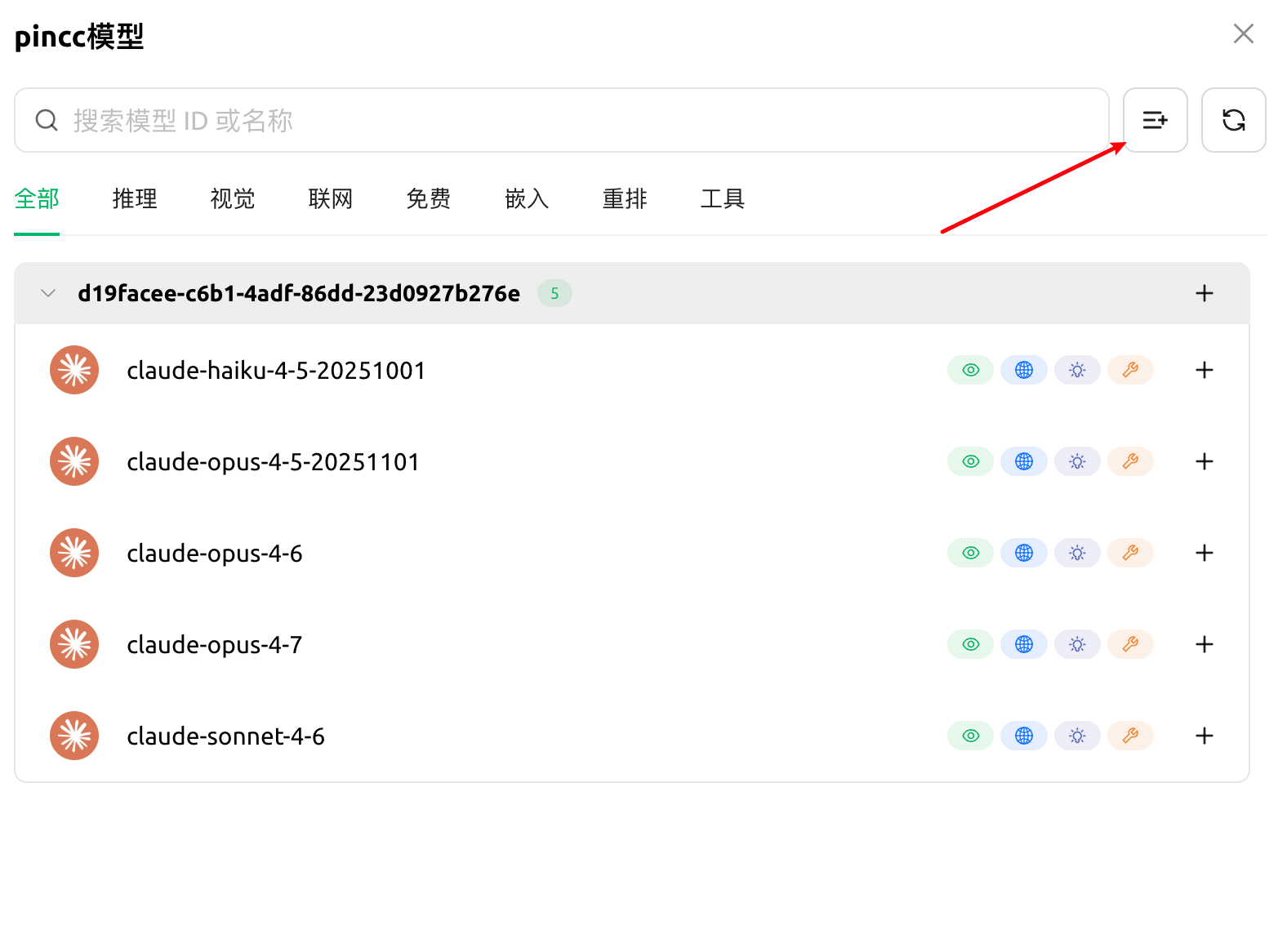Switch to the 工具 tab
The height and width of the screenshot is (952, 1287).
click(723, 198)
